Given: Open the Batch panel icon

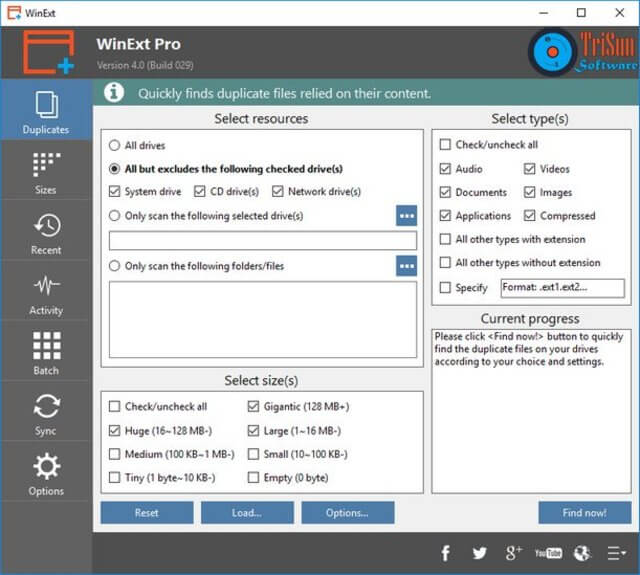Looking at the screenshot, I should [x=47, y=346].
